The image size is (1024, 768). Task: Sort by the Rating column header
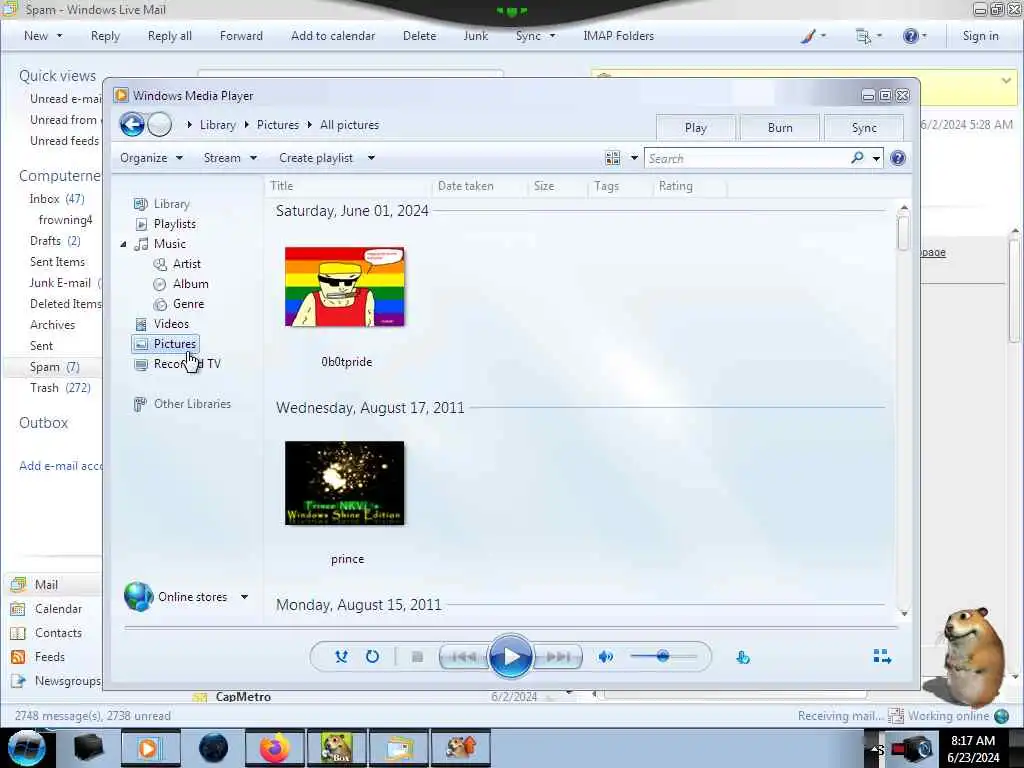click(x=690, y=186)
